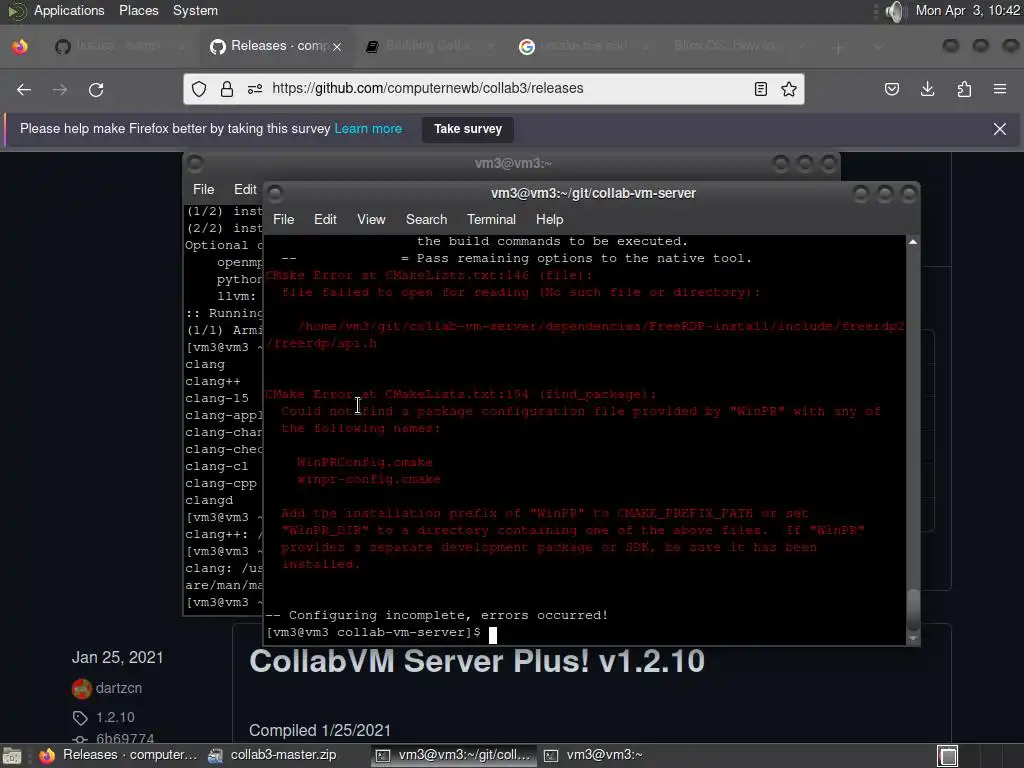Click the tag icon beside 1.2.10
1024x768 pixels.
[80, 718]
